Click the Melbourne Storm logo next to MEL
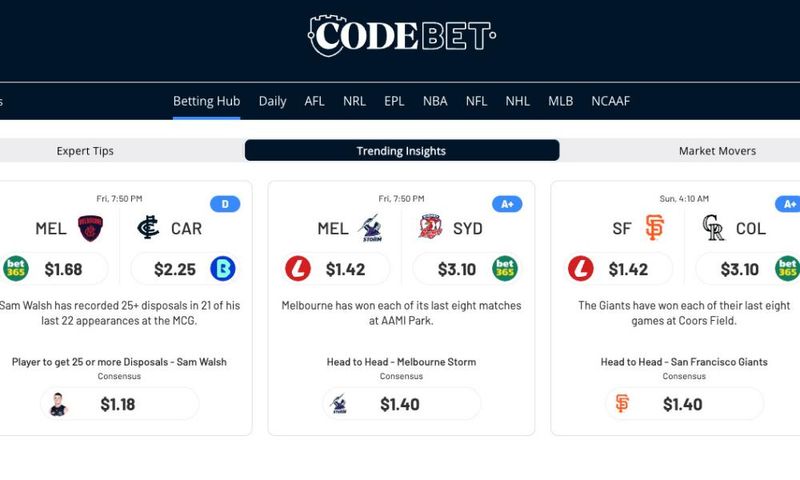The image size is (800, 480). pyautogui.click(x=370, y=228)
